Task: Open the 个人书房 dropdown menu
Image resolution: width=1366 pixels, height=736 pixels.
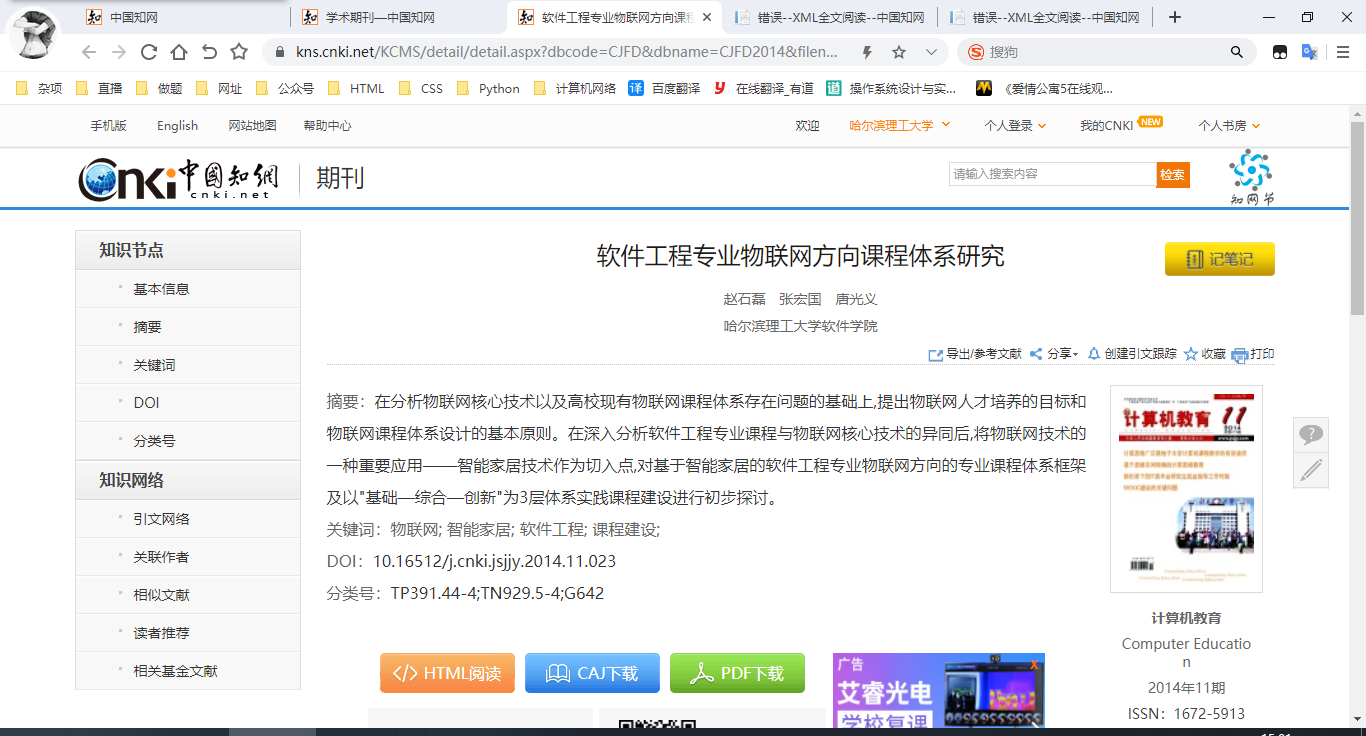Action: [x=1229, y=125]
